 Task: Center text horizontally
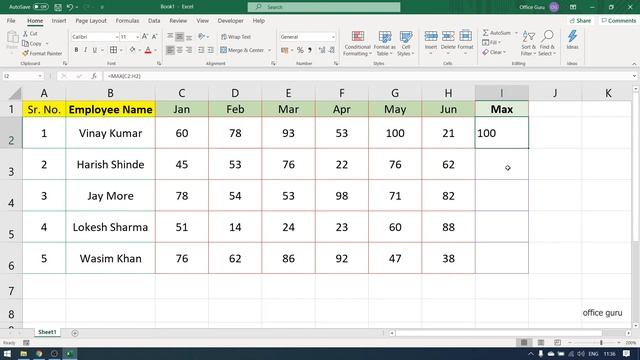coord(180,50)
